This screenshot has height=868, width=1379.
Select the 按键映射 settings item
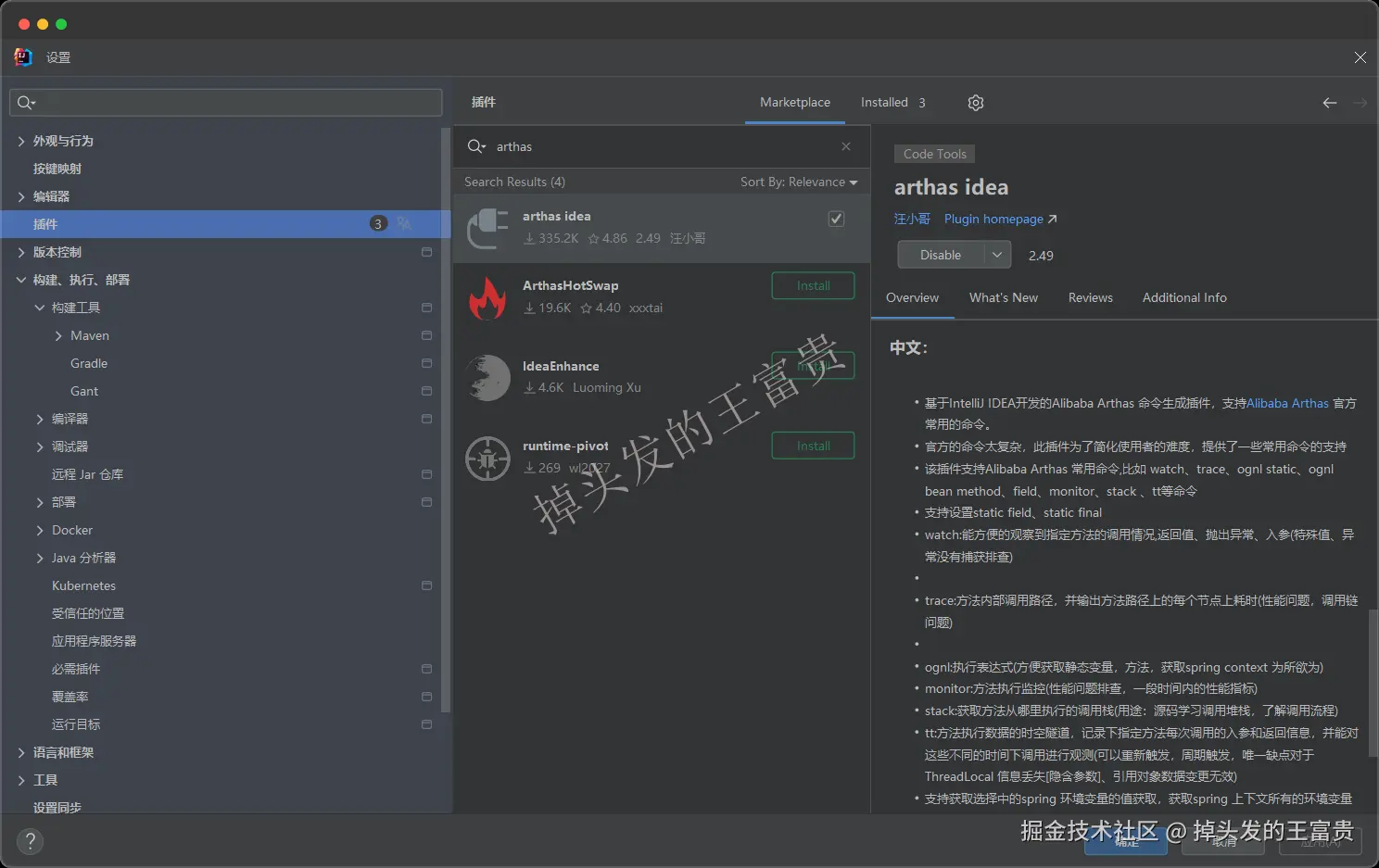click(57, 169)
